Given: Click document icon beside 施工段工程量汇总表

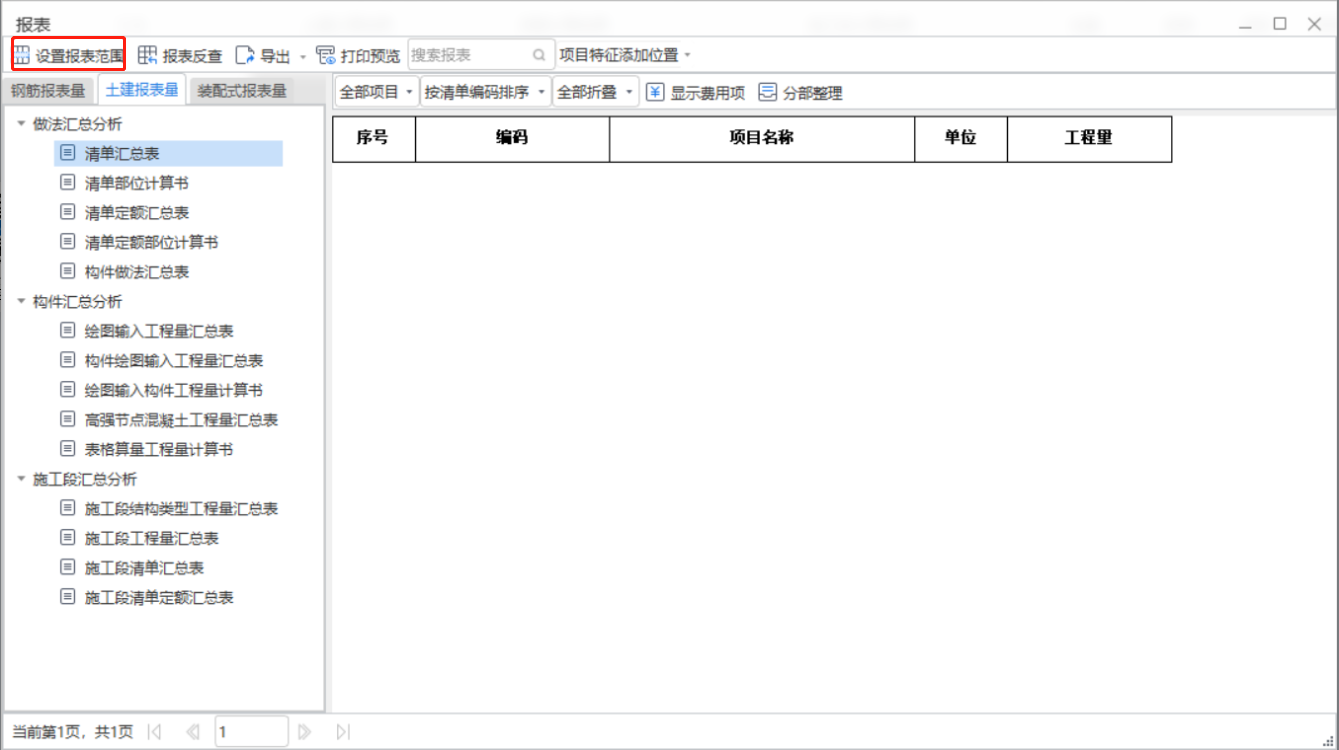Looking at the screenshot, I should tap(68, 538).
